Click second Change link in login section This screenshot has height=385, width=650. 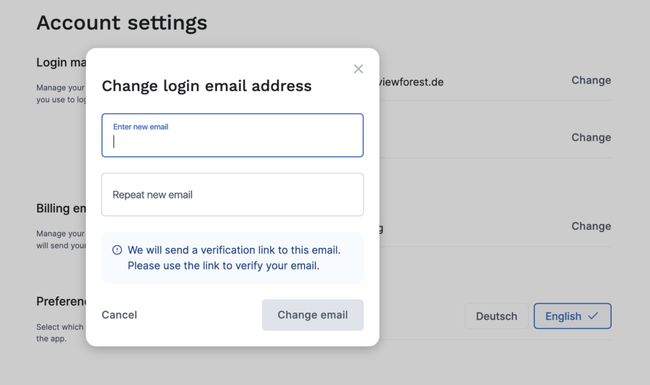pos(591,138)
